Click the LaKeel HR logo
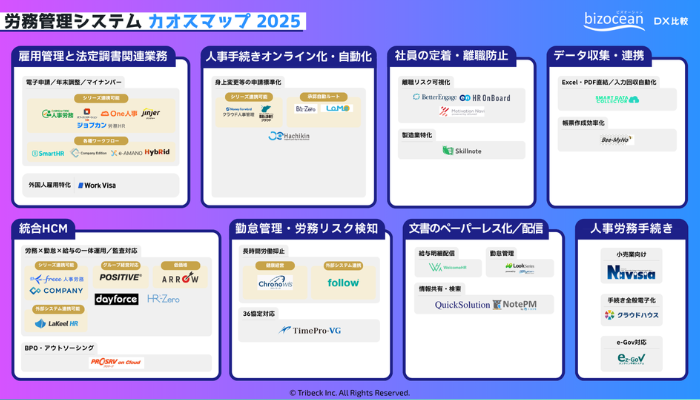 pos(56,323)
